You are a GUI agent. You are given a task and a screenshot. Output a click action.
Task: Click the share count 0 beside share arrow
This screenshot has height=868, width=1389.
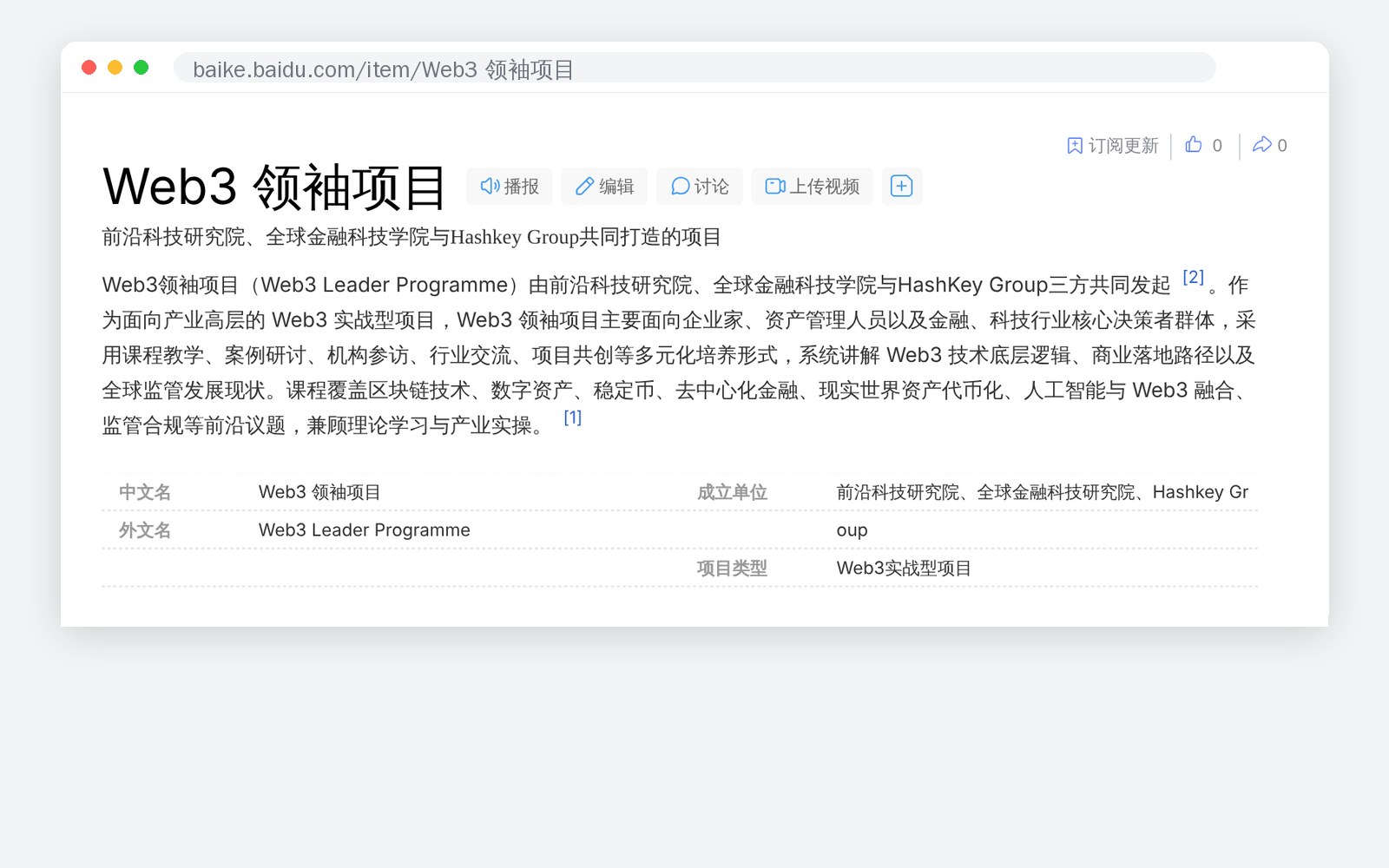1282,146
